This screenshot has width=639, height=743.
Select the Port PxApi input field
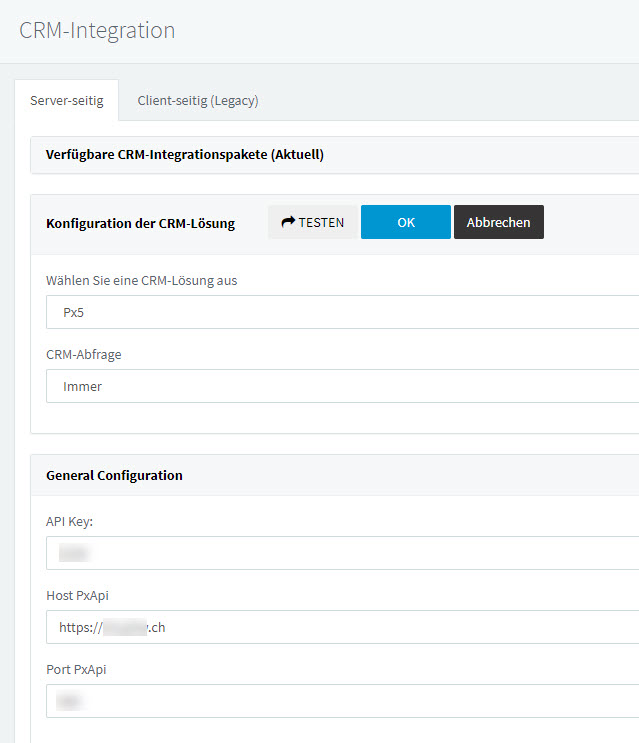(340, 701)
